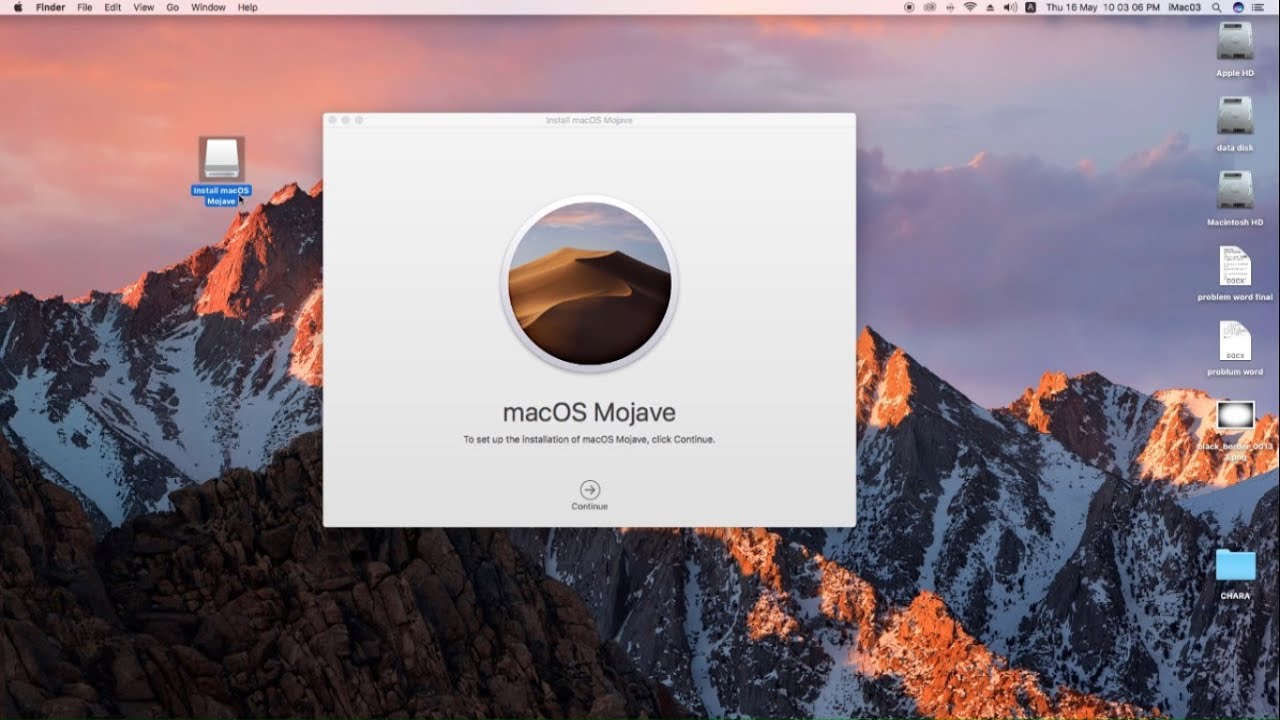1280x720 pixels.
Task: Click the macOS Mojave dune artwork
Action: [589, 283]
